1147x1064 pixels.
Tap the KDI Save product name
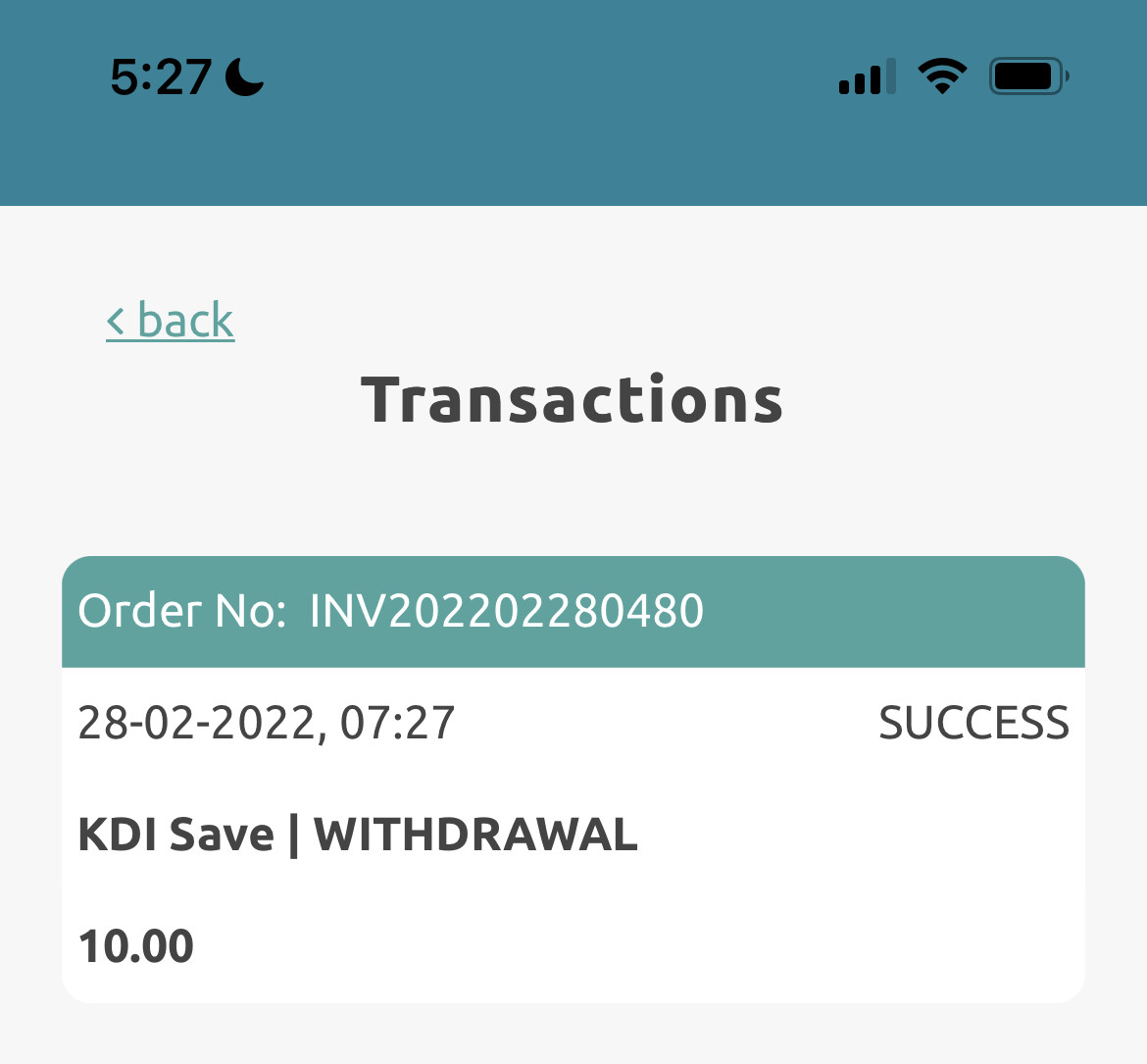[176, 835]
